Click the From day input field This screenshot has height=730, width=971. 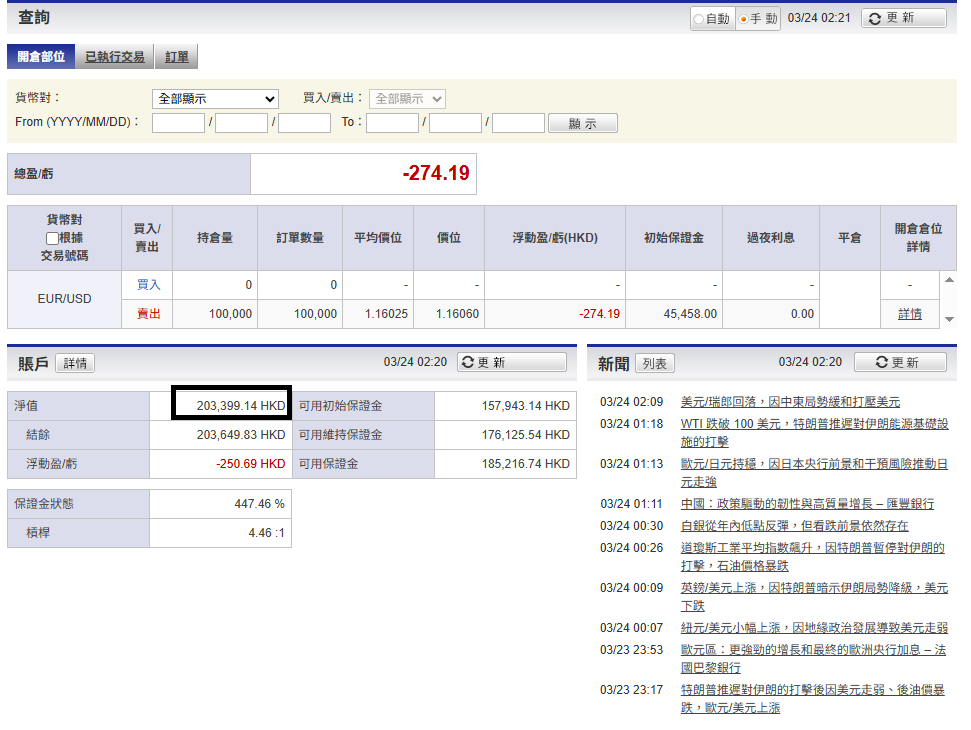(x=305, y=123)
